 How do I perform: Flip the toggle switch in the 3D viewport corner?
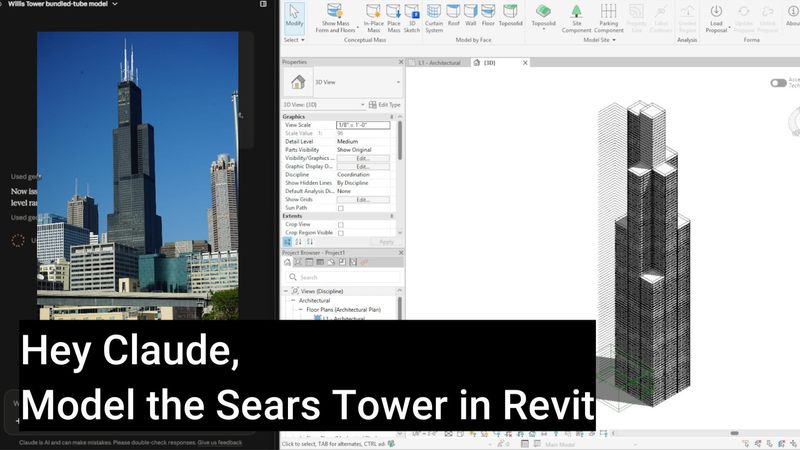[778, 83]
